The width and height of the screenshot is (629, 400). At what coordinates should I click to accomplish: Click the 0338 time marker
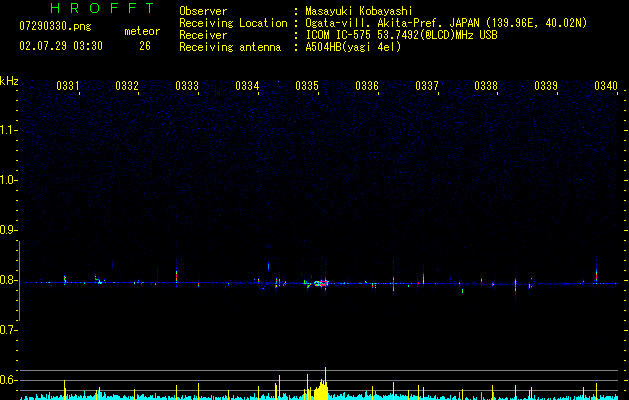click(x=486, y=86)
